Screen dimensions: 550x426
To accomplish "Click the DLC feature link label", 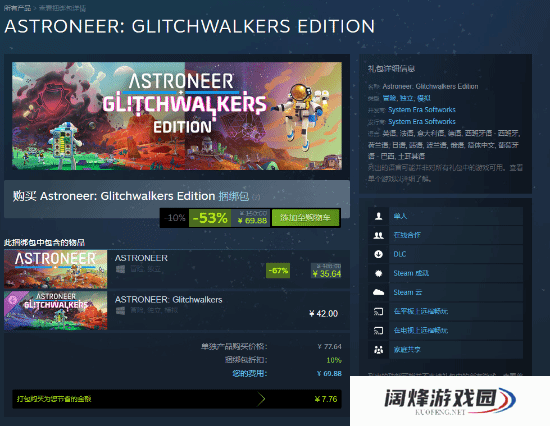I will pos(400,254).
